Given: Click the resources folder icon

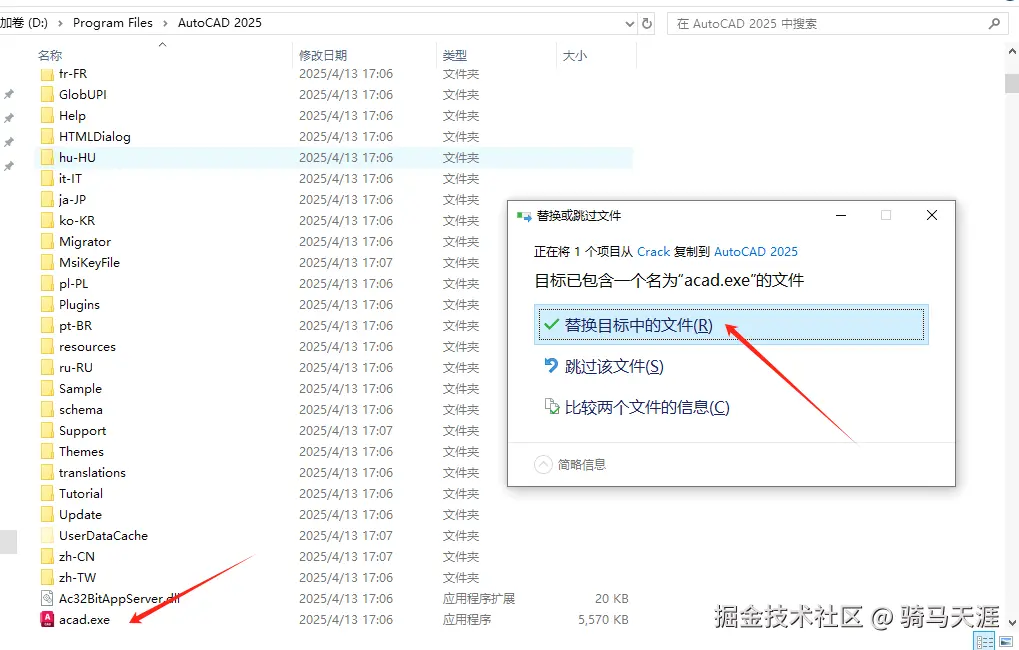Looking at the screenshot, I should [47, 346].
